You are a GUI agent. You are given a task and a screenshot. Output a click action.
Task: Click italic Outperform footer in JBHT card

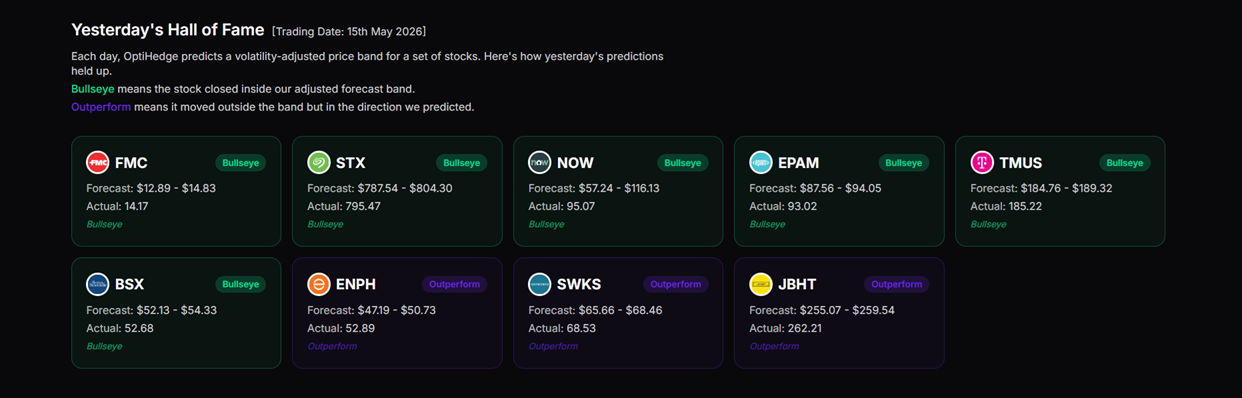(774, 346)
